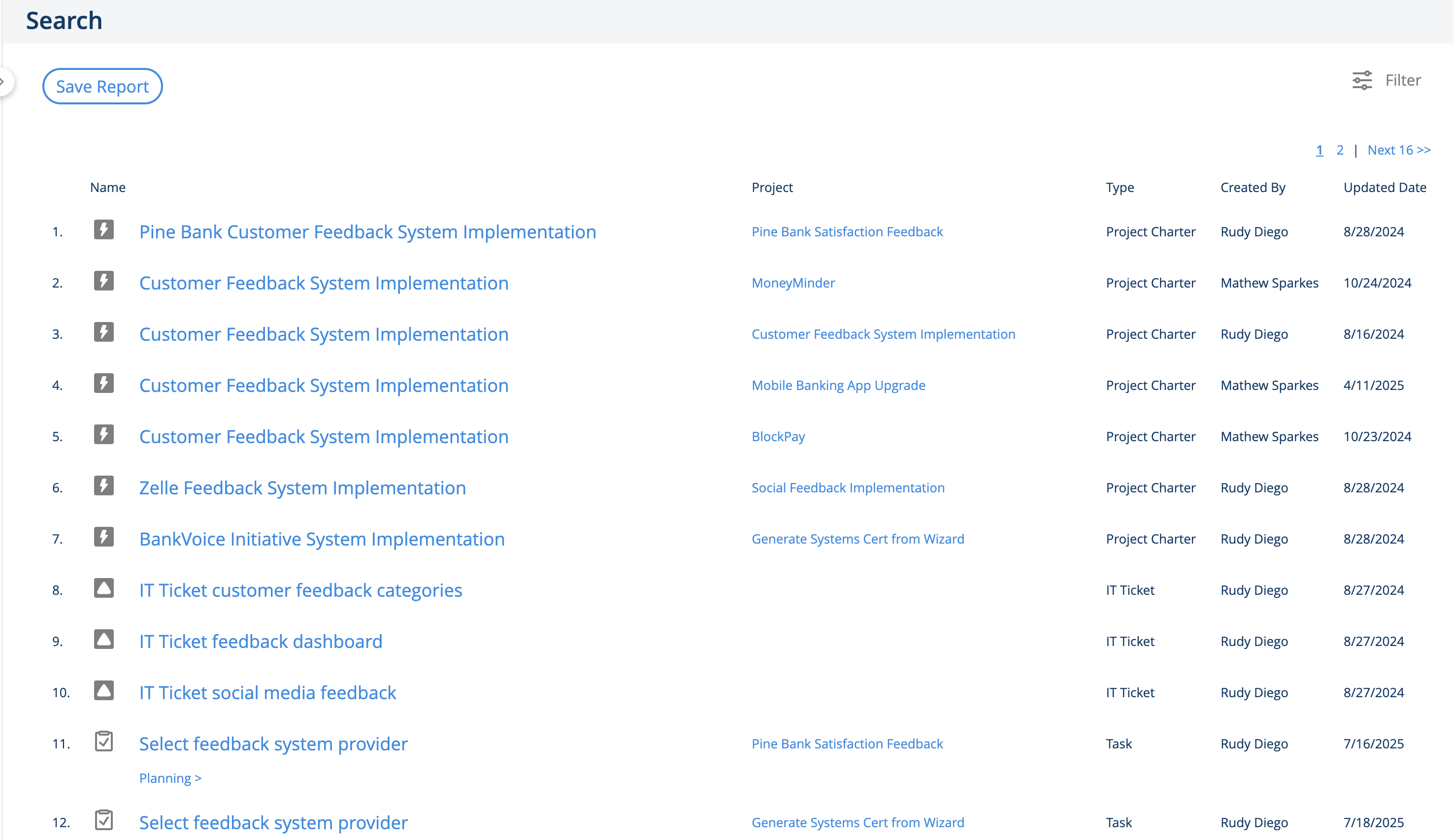Click the Created By column header

(1253, 188)
